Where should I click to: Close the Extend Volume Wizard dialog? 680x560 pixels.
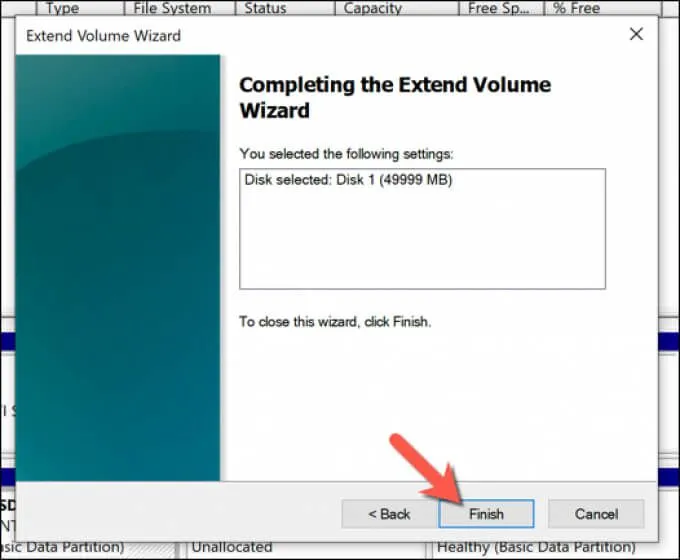click(635, 34)
